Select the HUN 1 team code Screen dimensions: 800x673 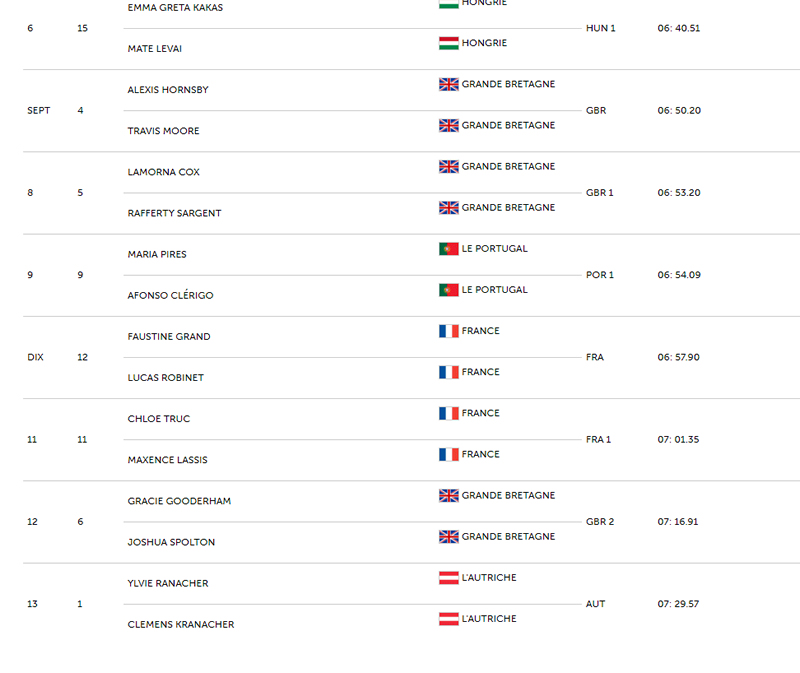pyautogui.click(x=600, y=28)
